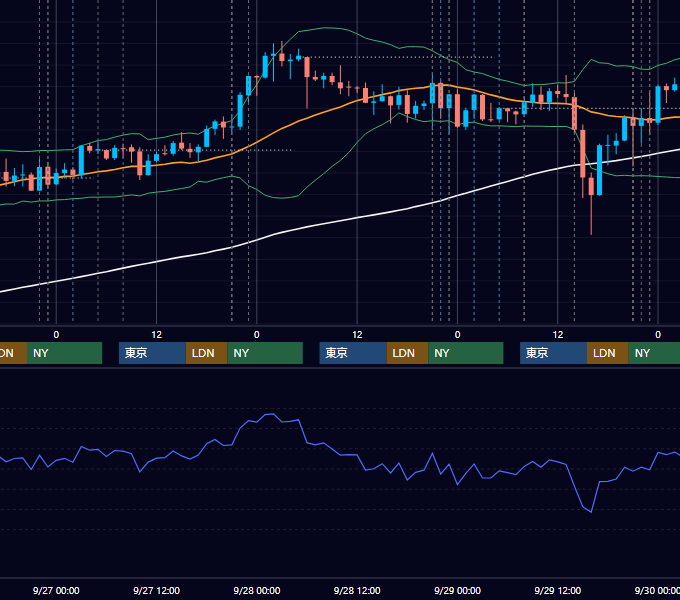Click the 9/28 00:00 date label
Viewport: 680px width, 600px height.
tap(257, 590)
